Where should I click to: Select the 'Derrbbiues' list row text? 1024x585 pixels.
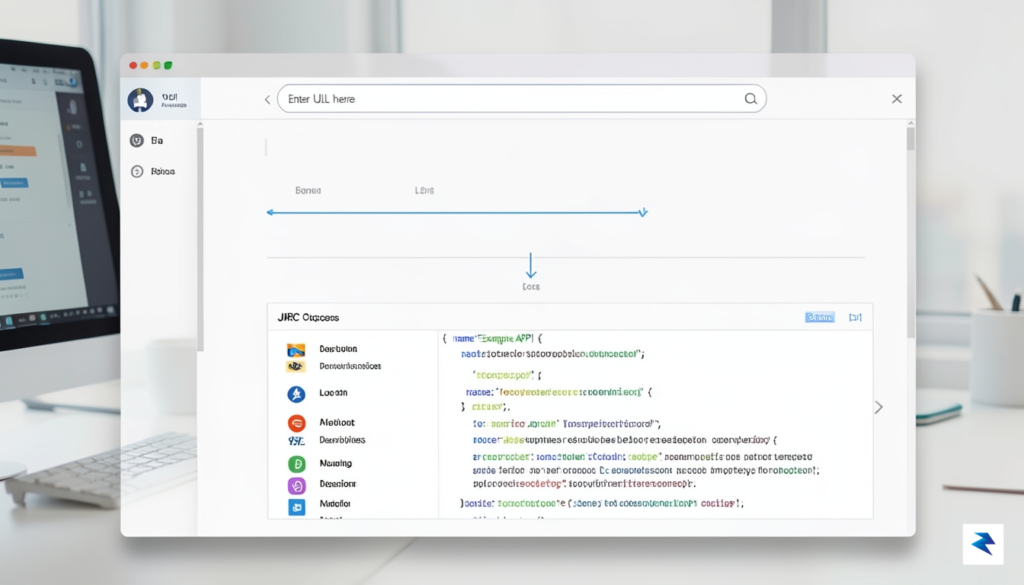pos(342,440)
